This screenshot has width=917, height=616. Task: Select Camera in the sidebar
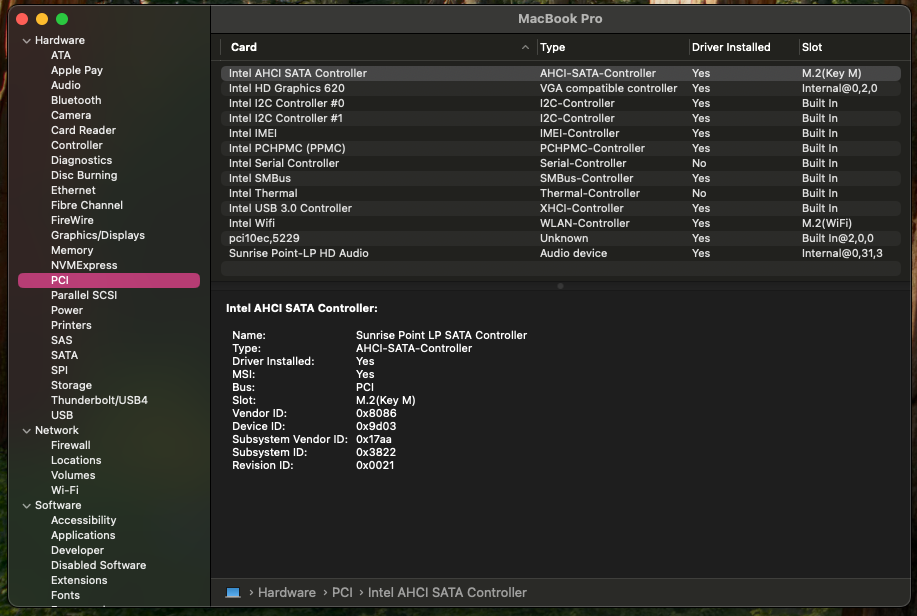pyautogui.click(x=71, y=115)
